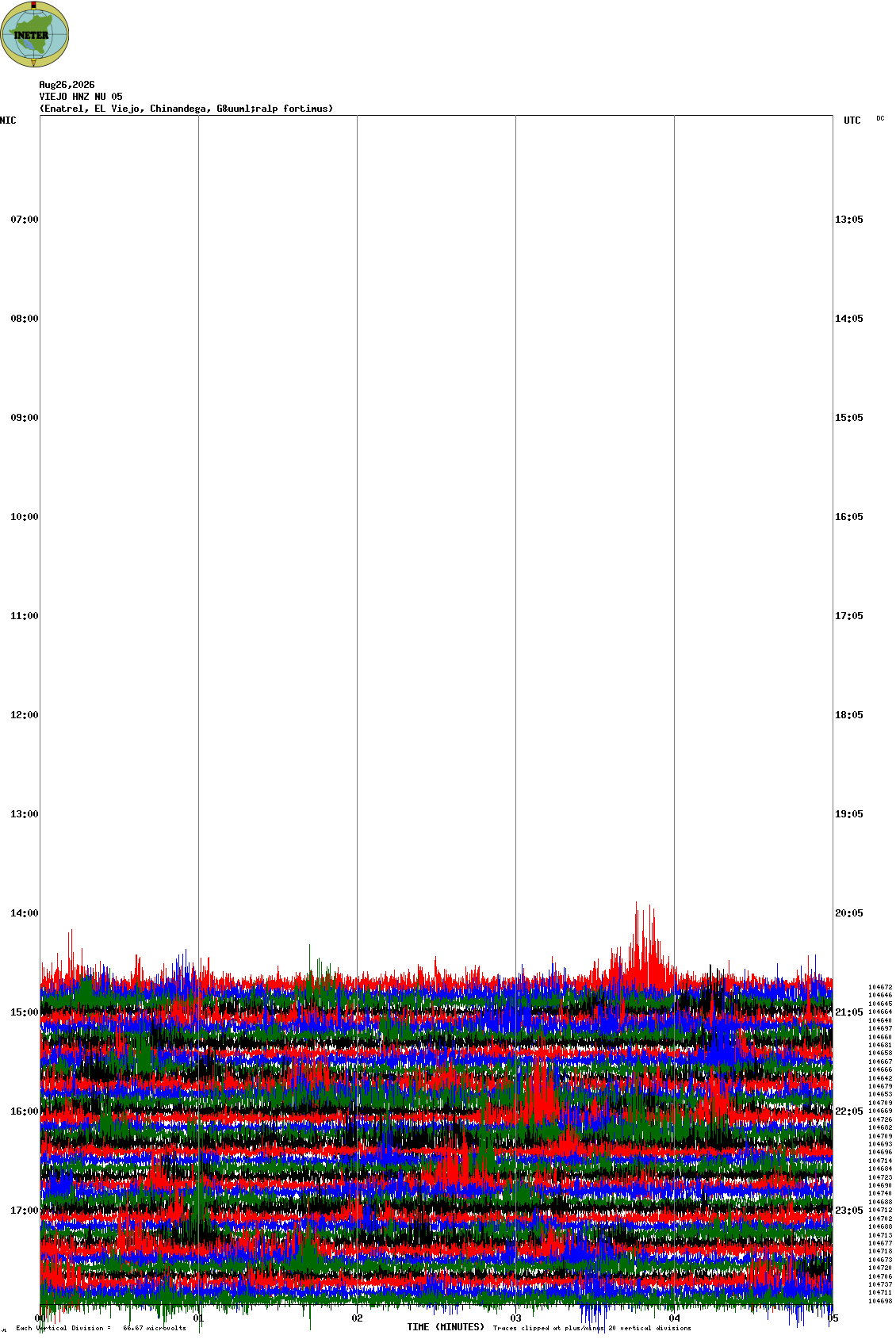This screenshot has height=1339, width=896.
Task: Select the VIEJO HNZ NU 05 station title
Action: (x=81, y=97)
